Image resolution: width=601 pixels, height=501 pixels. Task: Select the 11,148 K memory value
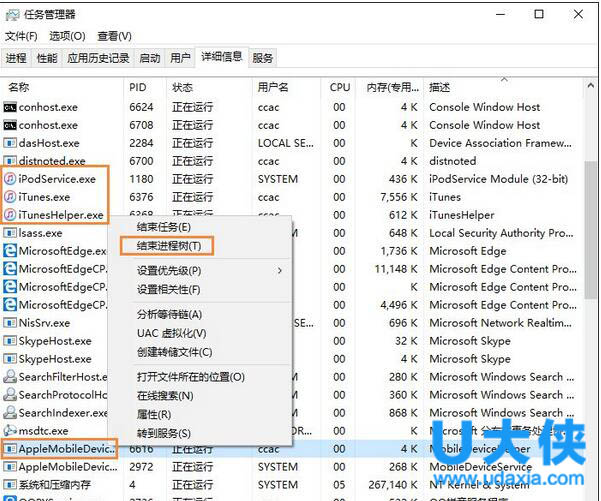tap(396, 269)
